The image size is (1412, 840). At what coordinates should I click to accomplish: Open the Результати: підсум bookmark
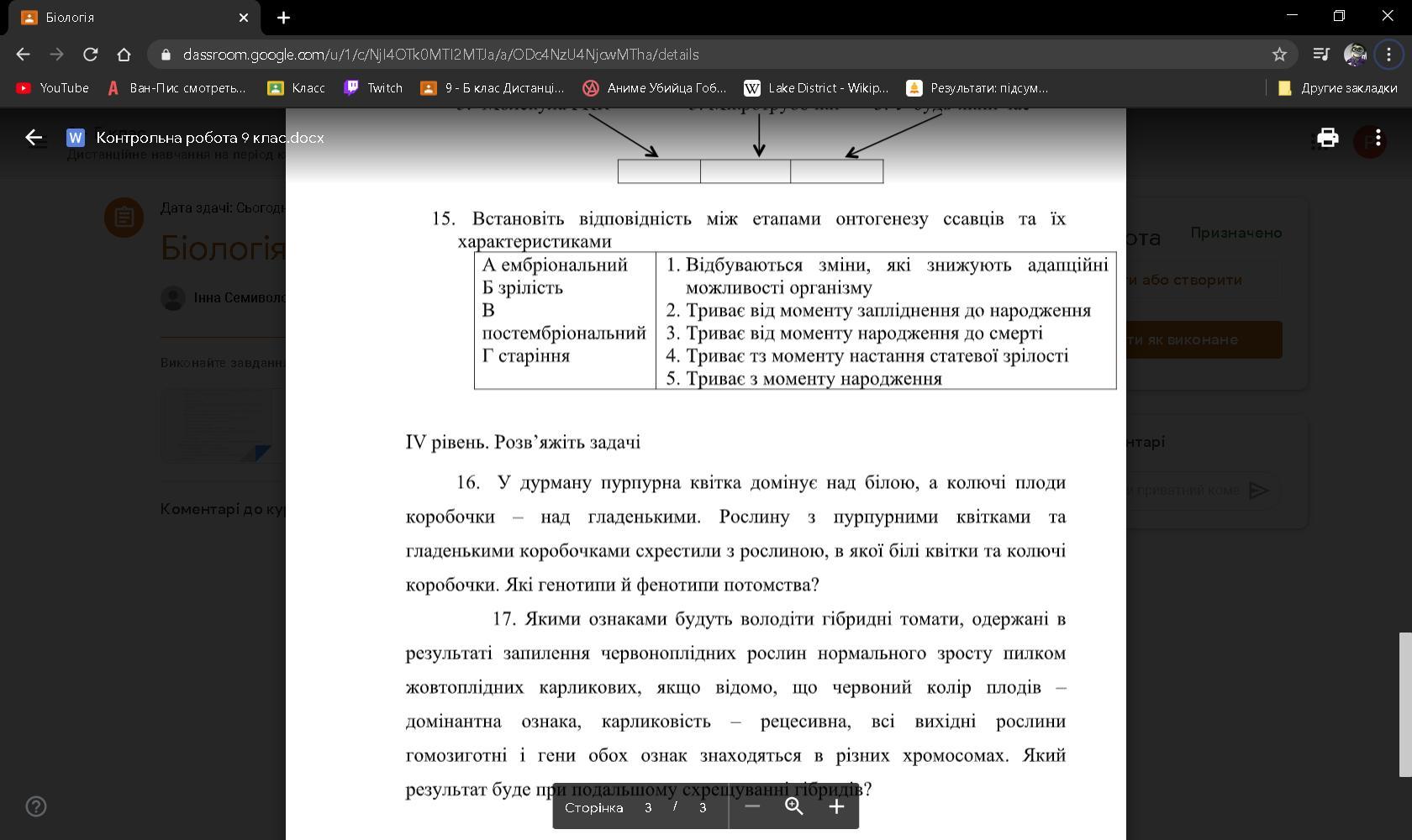pos(977,88)
